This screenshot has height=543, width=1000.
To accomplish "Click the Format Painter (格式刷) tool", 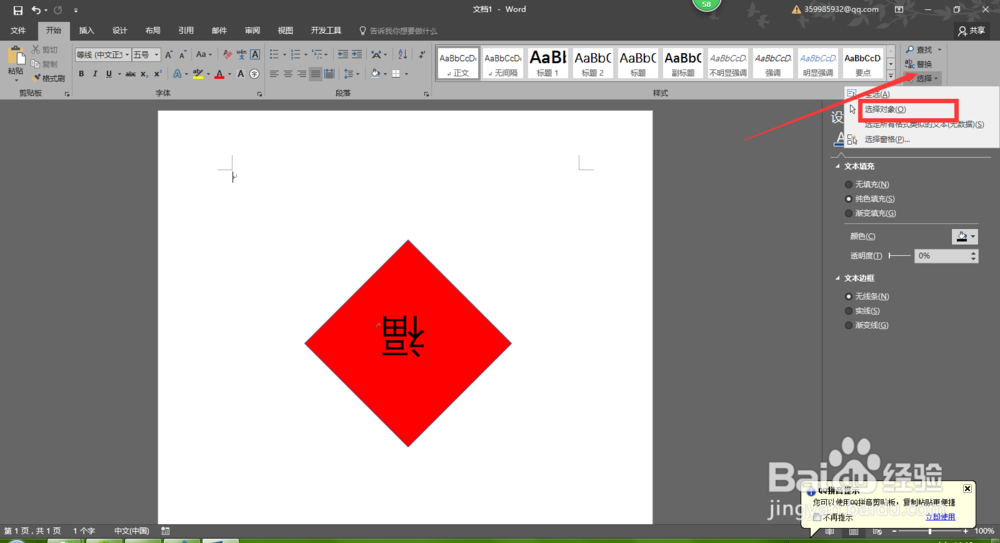I will pyautogui.click(x=48, y=78).
